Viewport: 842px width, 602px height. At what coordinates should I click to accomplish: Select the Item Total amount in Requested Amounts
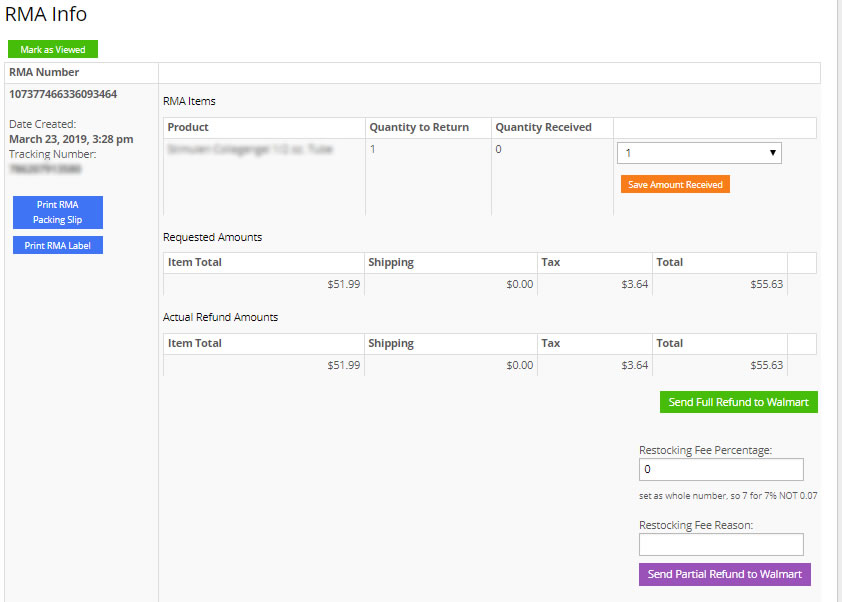pos(345,283)
